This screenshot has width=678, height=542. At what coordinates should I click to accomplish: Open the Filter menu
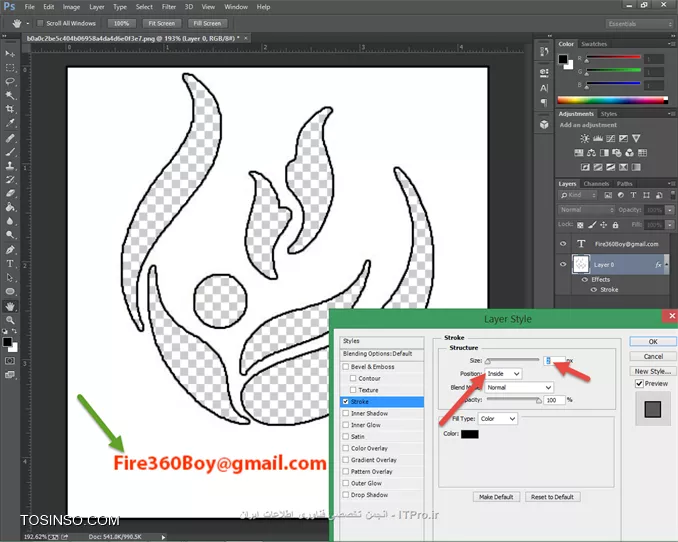click(x=169, y=7)
